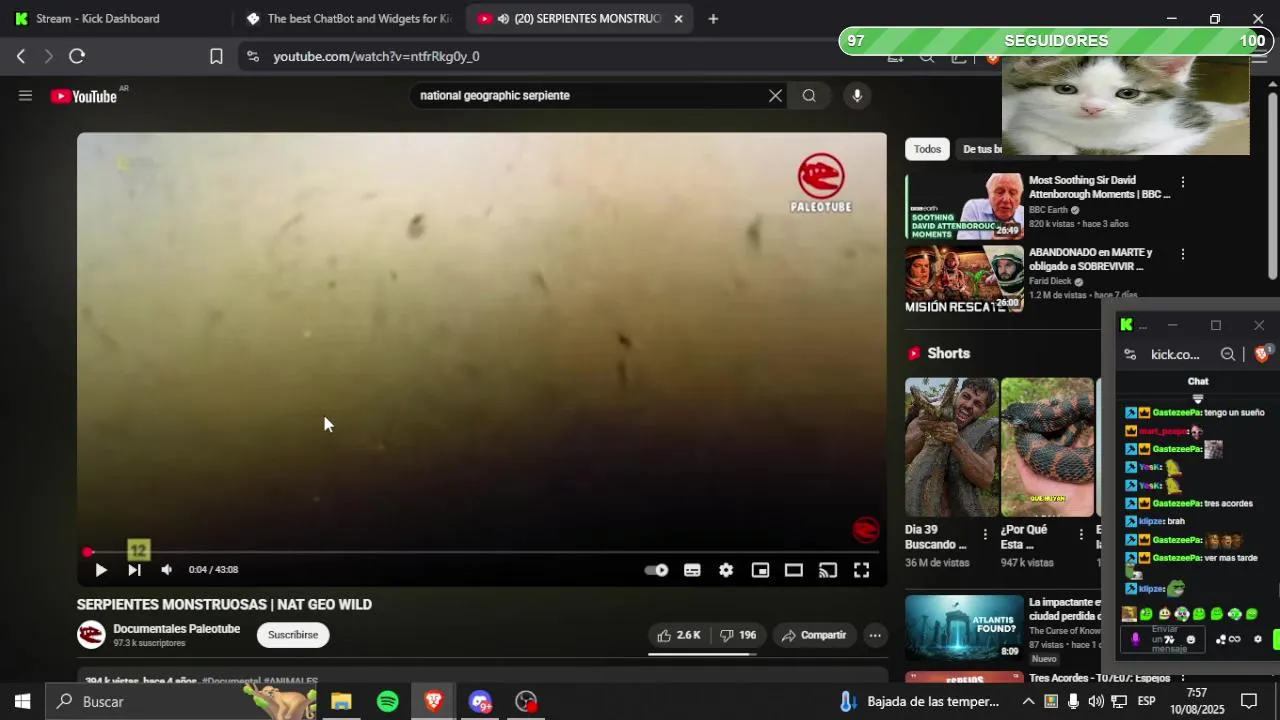The height and width of the screenshot is (720, 1280).
Task: Open File Explorer from taskbar
Action: point(341,702)
